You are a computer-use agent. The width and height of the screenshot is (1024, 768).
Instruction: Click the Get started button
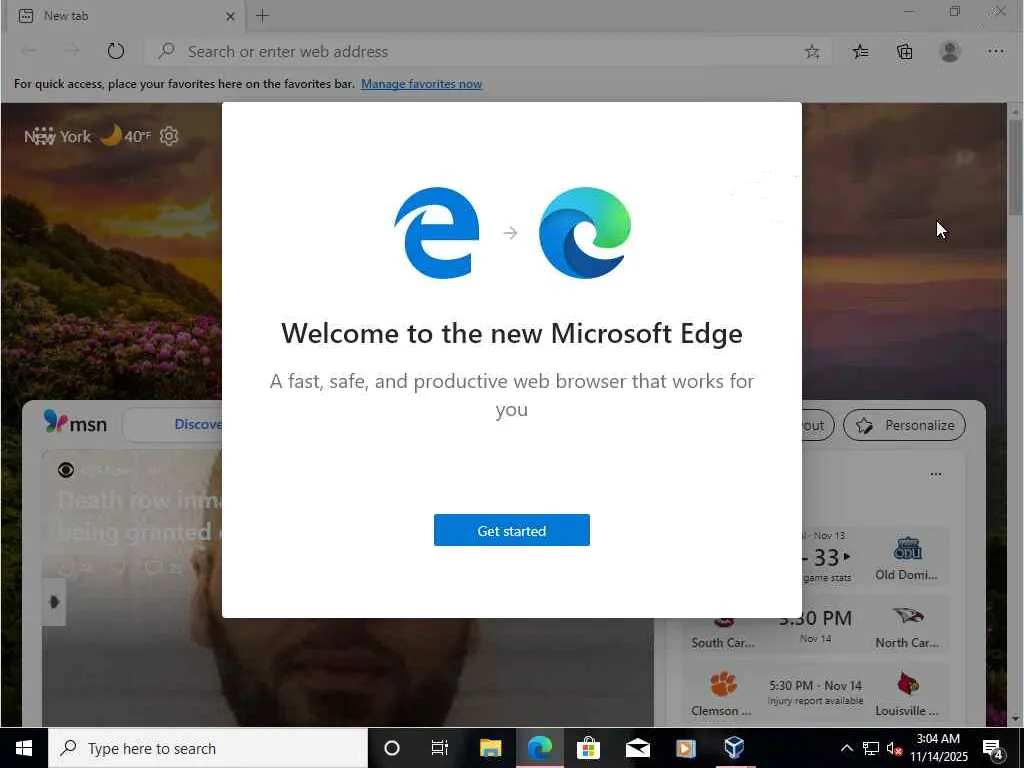click(x=511, y=530)
